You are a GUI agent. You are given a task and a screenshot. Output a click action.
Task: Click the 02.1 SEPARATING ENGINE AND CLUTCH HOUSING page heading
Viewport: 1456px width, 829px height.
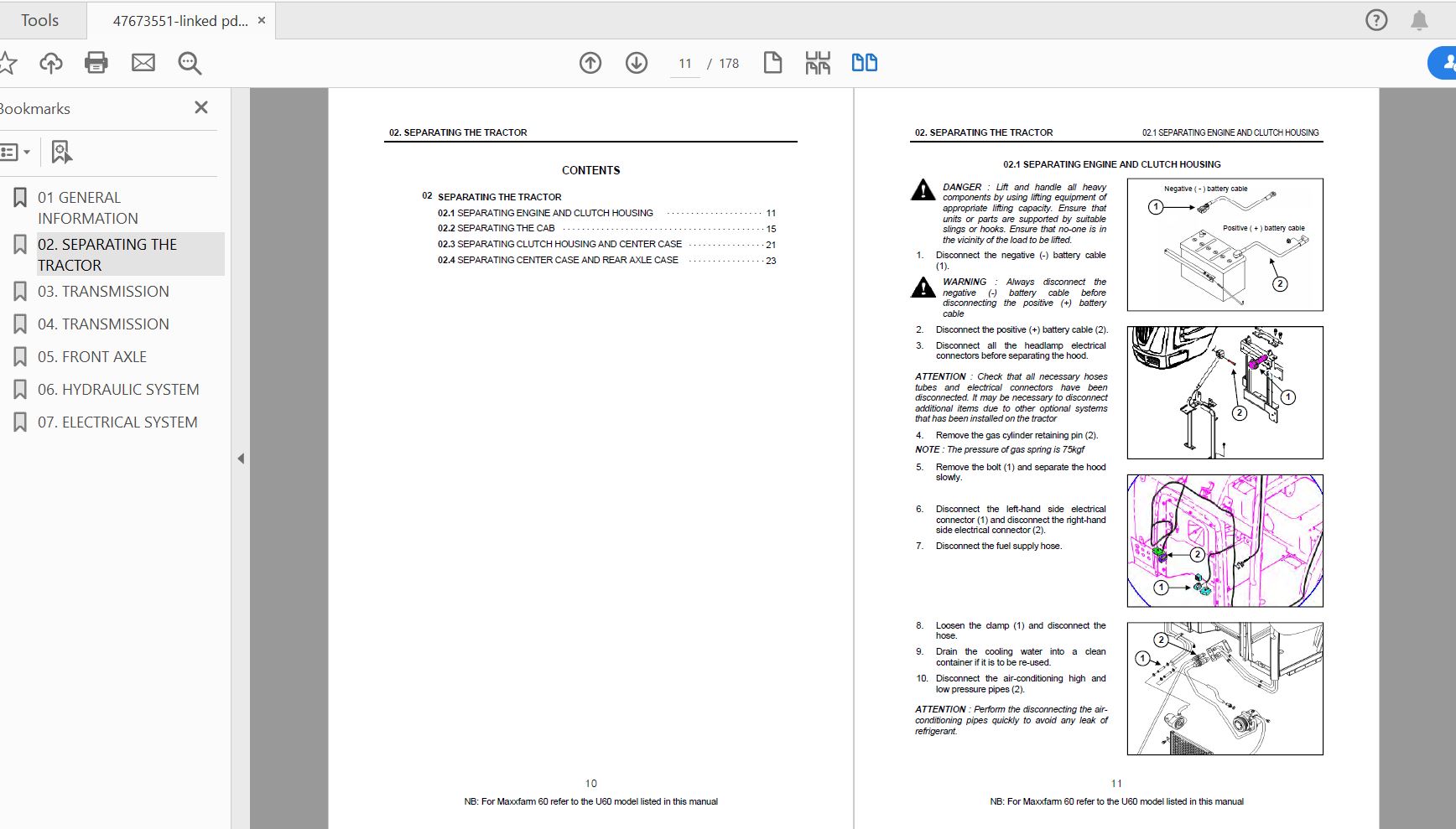(x=1111, y=164)
